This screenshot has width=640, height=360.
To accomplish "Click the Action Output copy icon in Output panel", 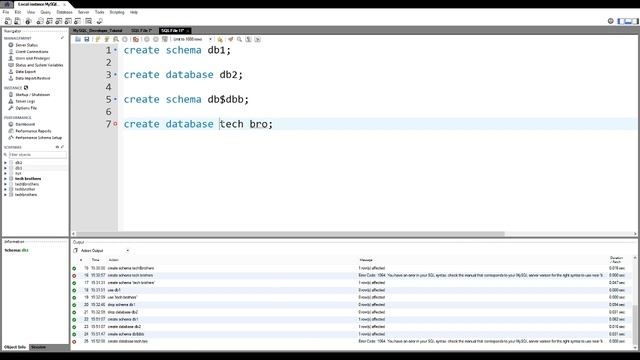I will pos(76,251).
